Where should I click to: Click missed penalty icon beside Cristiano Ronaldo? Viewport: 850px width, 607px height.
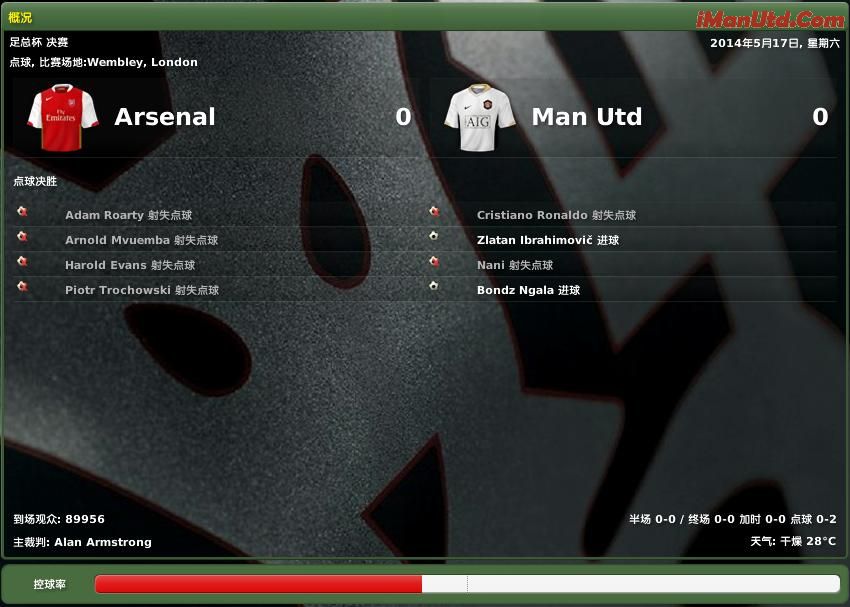(x=434, y=211)
